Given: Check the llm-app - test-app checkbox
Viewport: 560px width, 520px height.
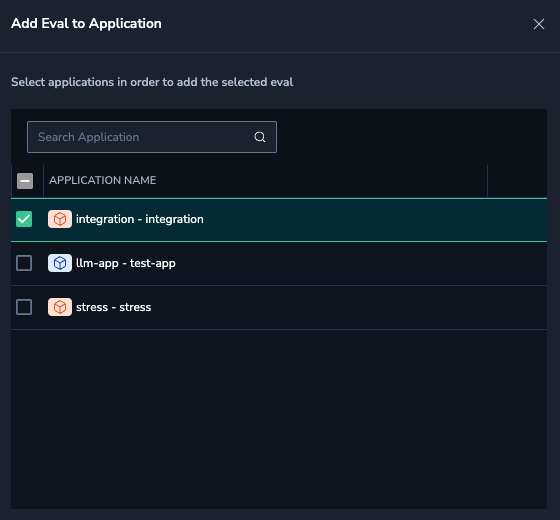Looking at the screenshot, I should 24,263.
